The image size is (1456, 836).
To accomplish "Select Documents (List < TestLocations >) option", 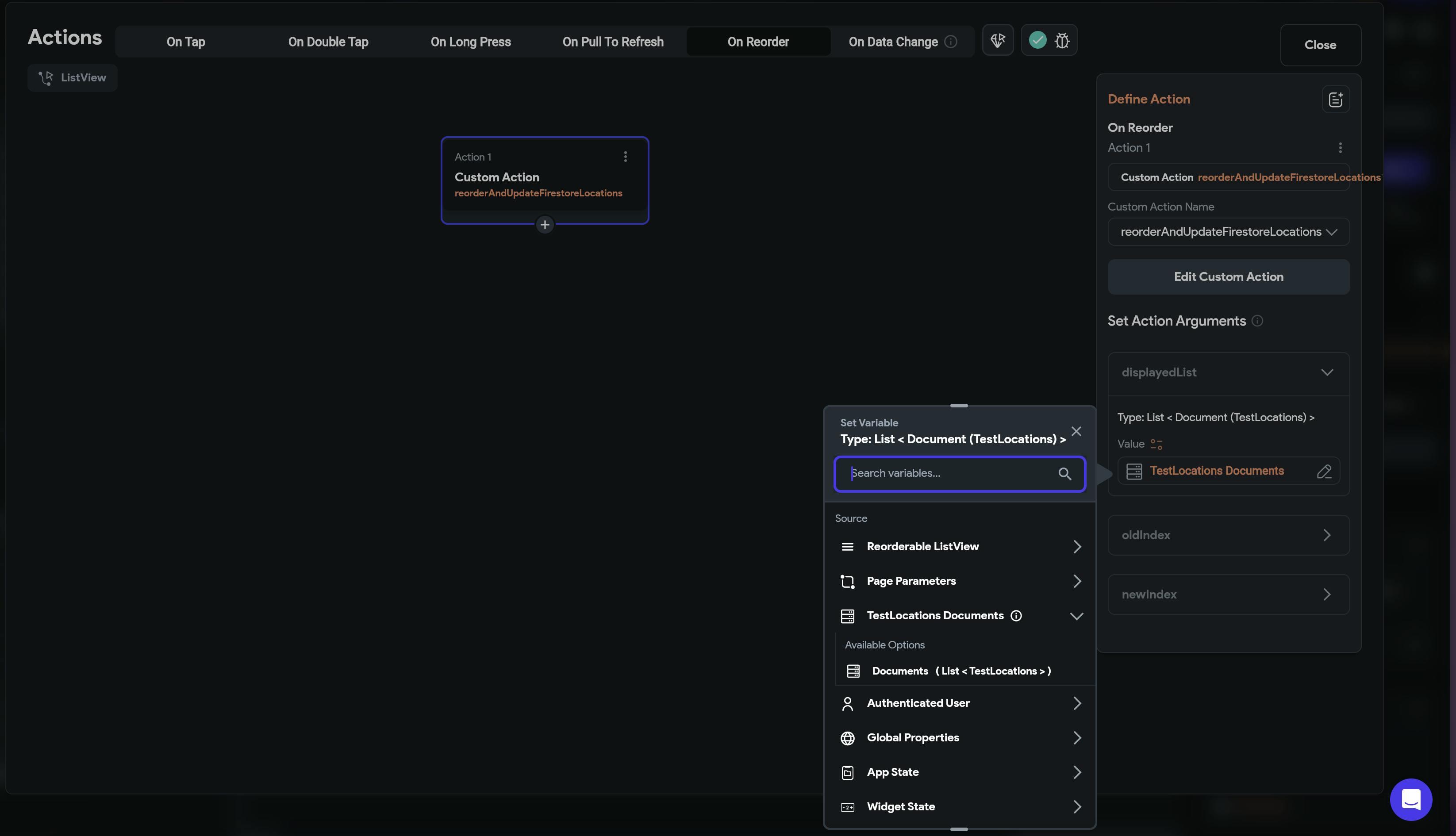I will click(x=960, y=671).
